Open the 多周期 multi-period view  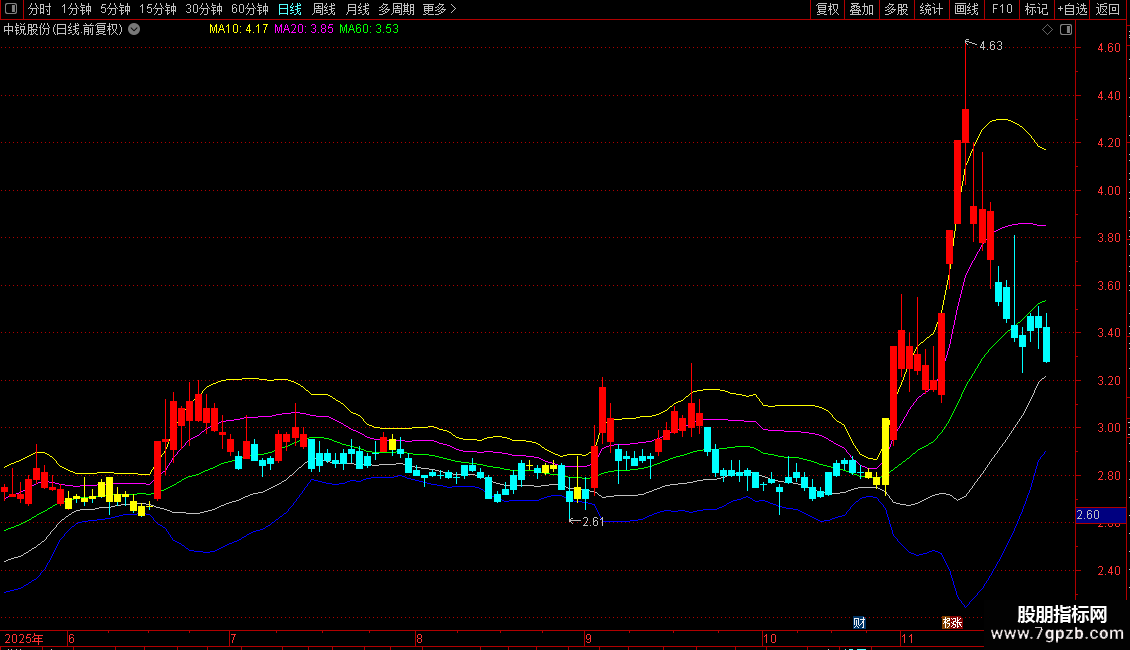click(x=396, y=9)
